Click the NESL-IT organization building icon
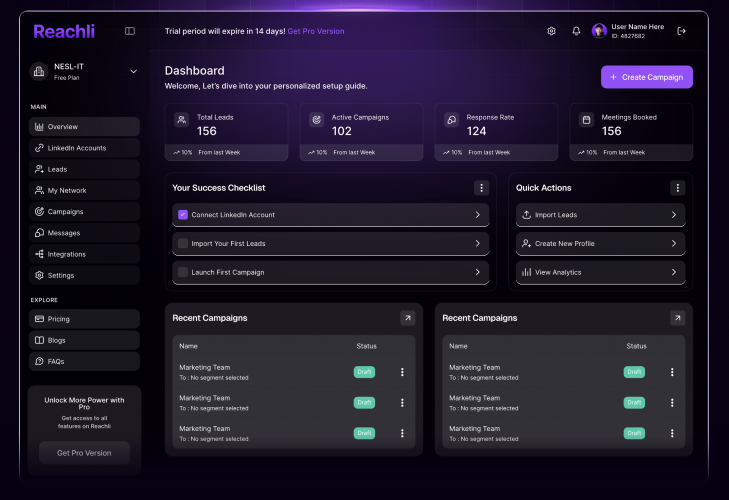Image resolution: width=729 pixels, height=500 pixels. pos(39,72)
